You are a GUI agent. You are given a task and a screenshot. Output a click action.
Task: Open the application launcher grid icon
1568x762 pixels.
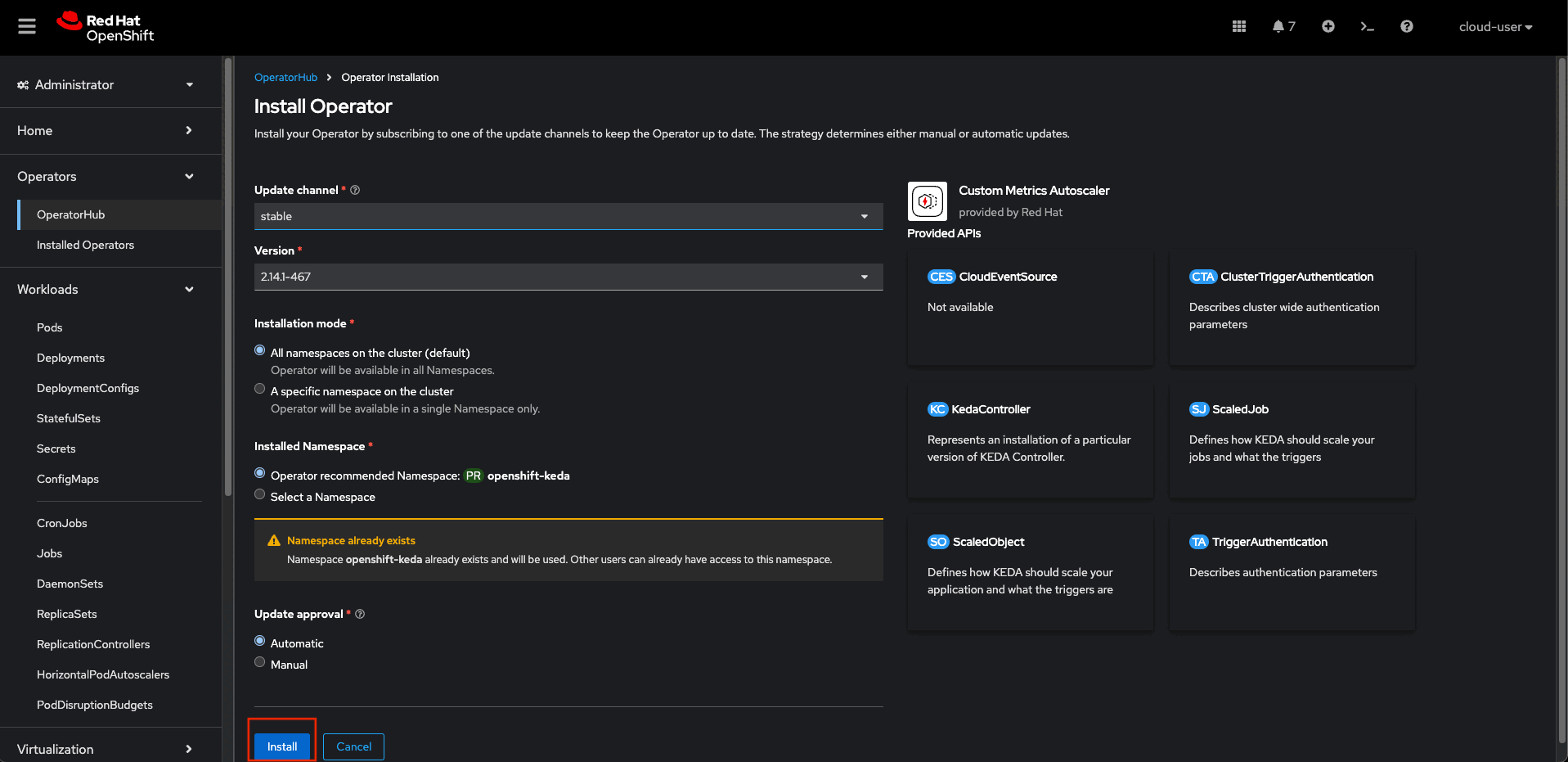click(1238, 26)
